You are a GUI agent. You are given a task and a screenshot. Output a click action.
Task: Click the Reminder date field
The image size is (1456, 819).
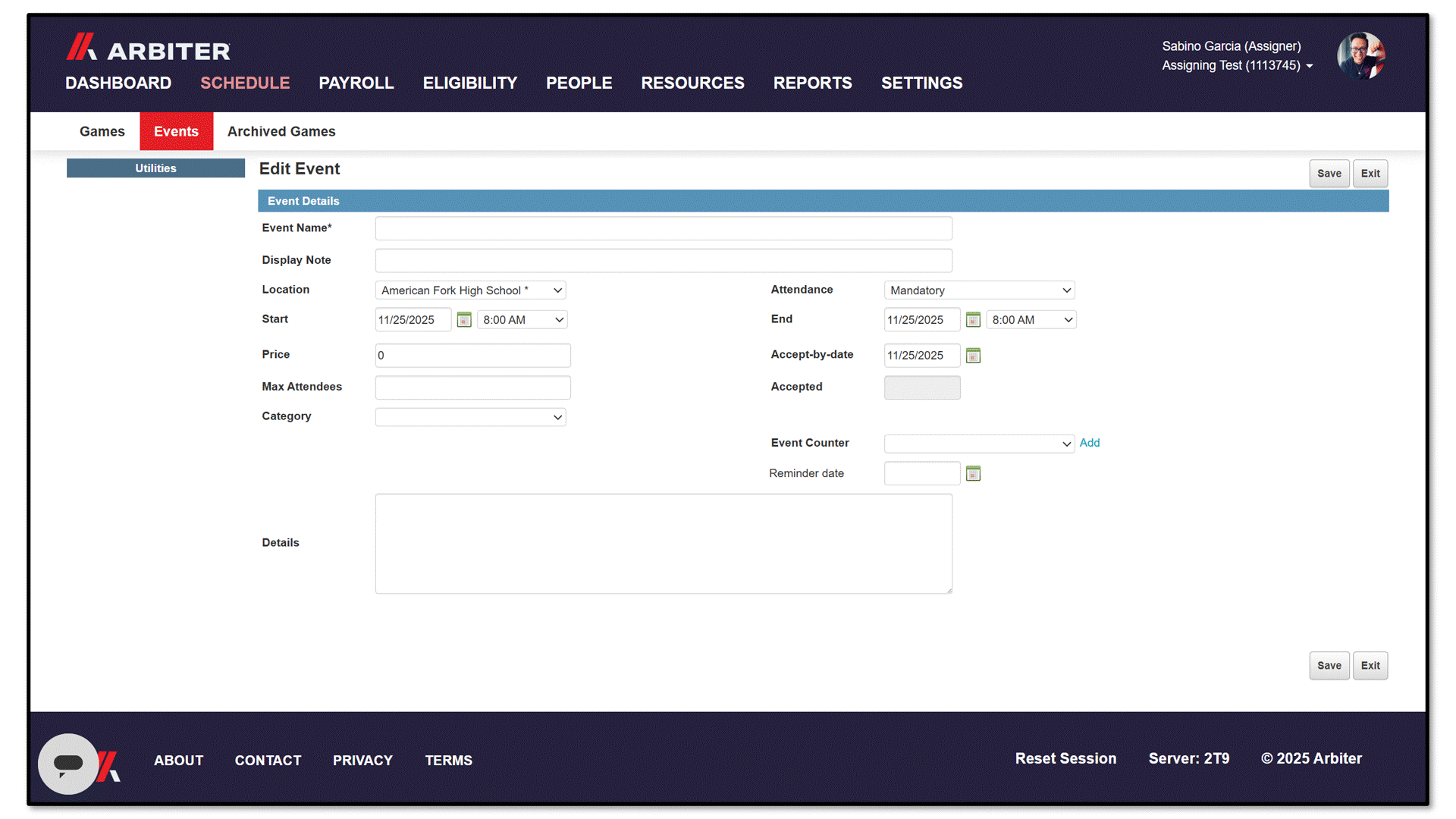922,474
